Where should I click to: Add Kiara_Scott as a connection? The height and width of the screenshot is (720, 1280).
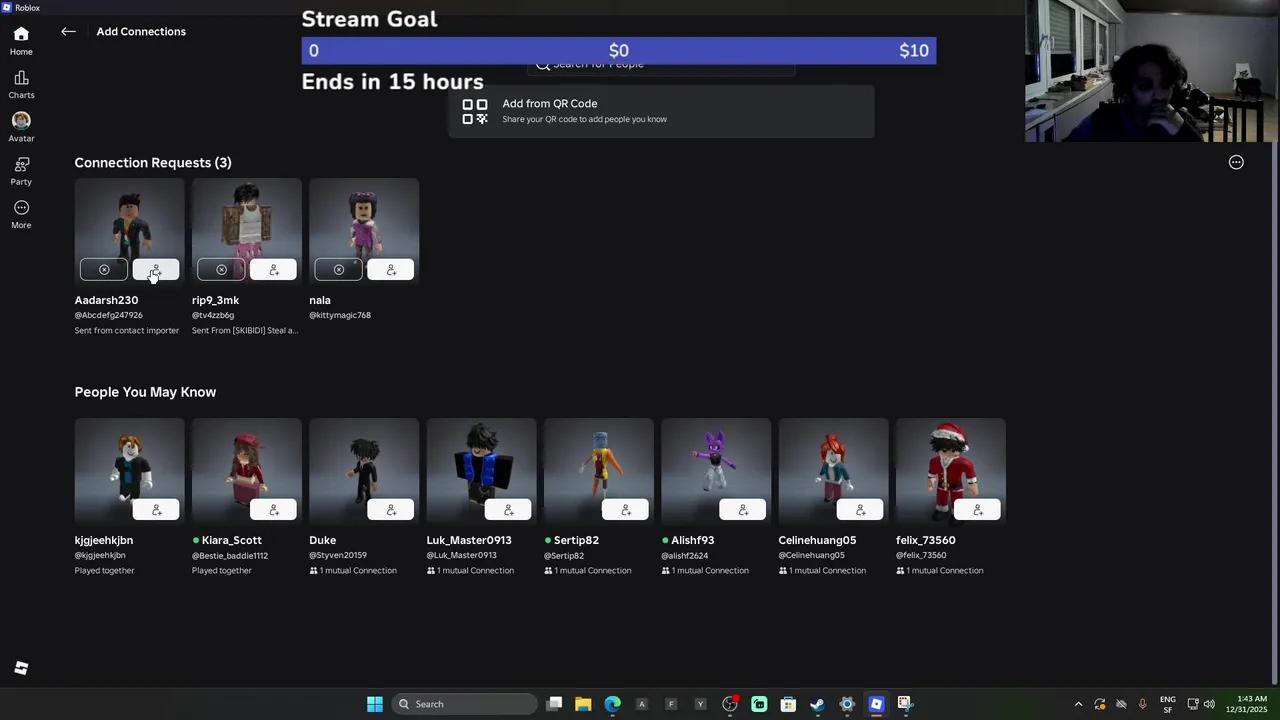pos(273,510)
